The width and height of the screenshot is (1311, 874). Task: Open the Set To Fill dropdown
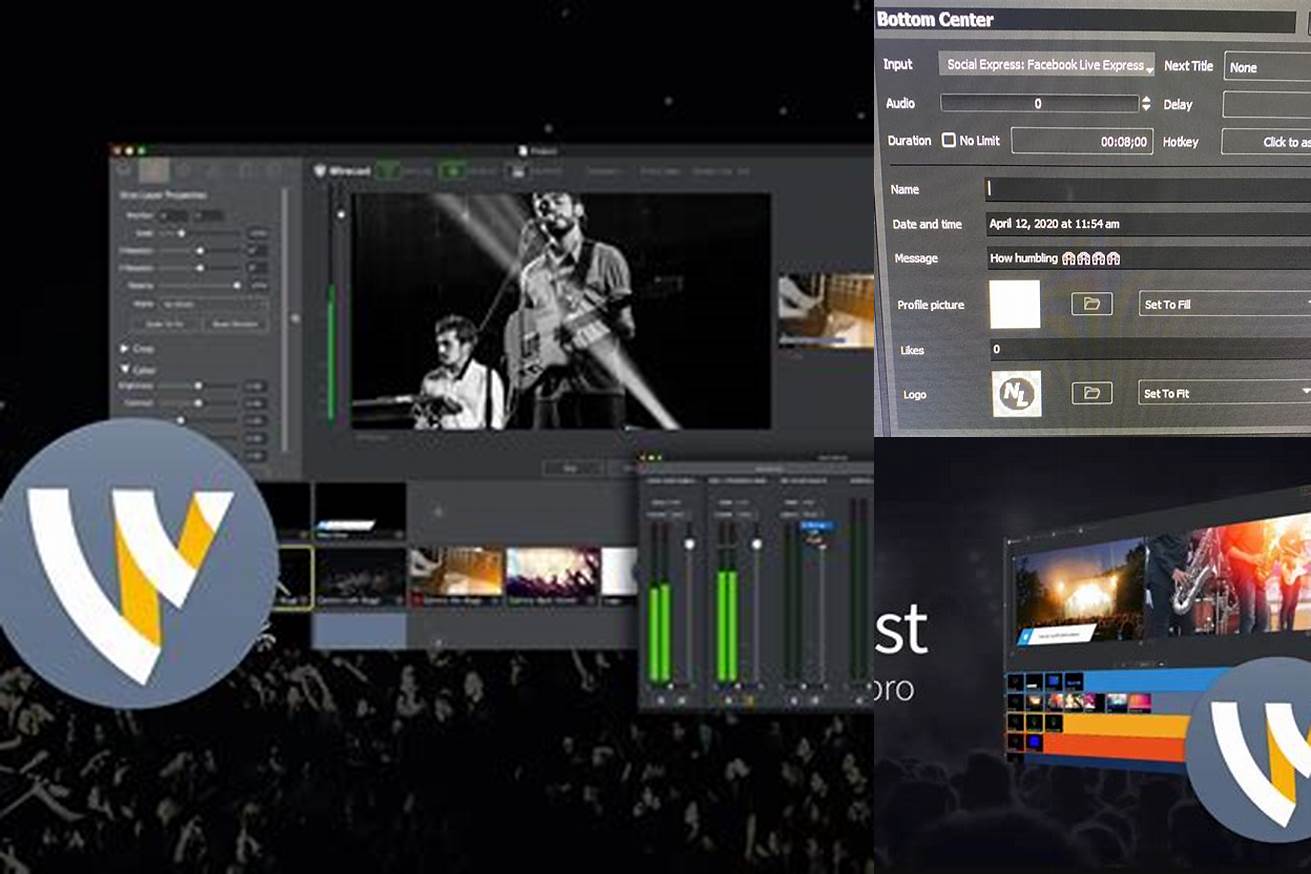click(1225, 304)
